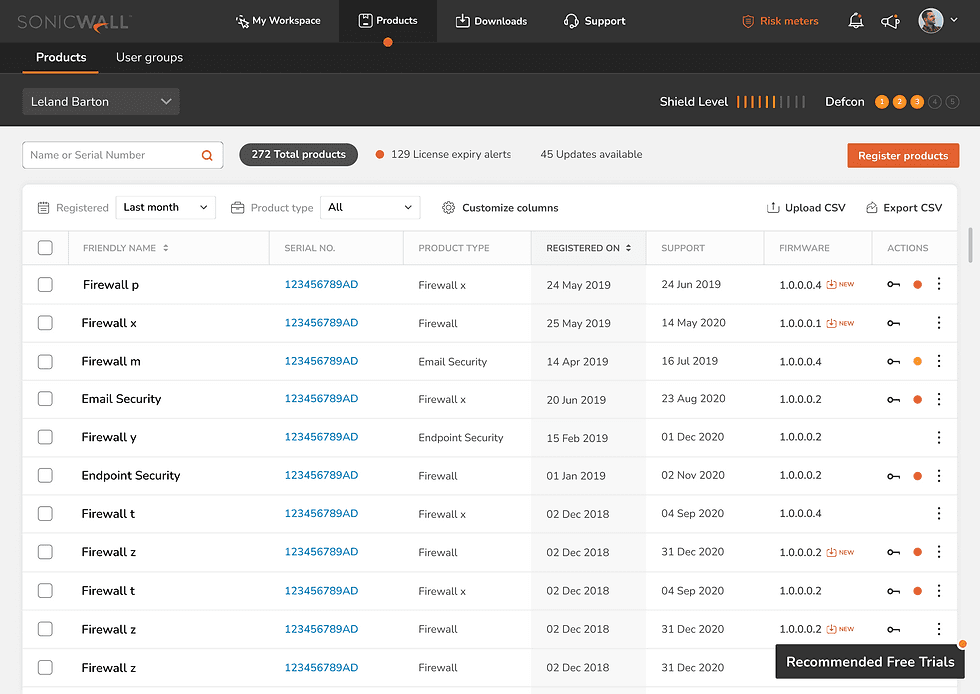Open the Leland Barton account dropdown
This screenshot has height=694, width=980.
coord(101,101)
